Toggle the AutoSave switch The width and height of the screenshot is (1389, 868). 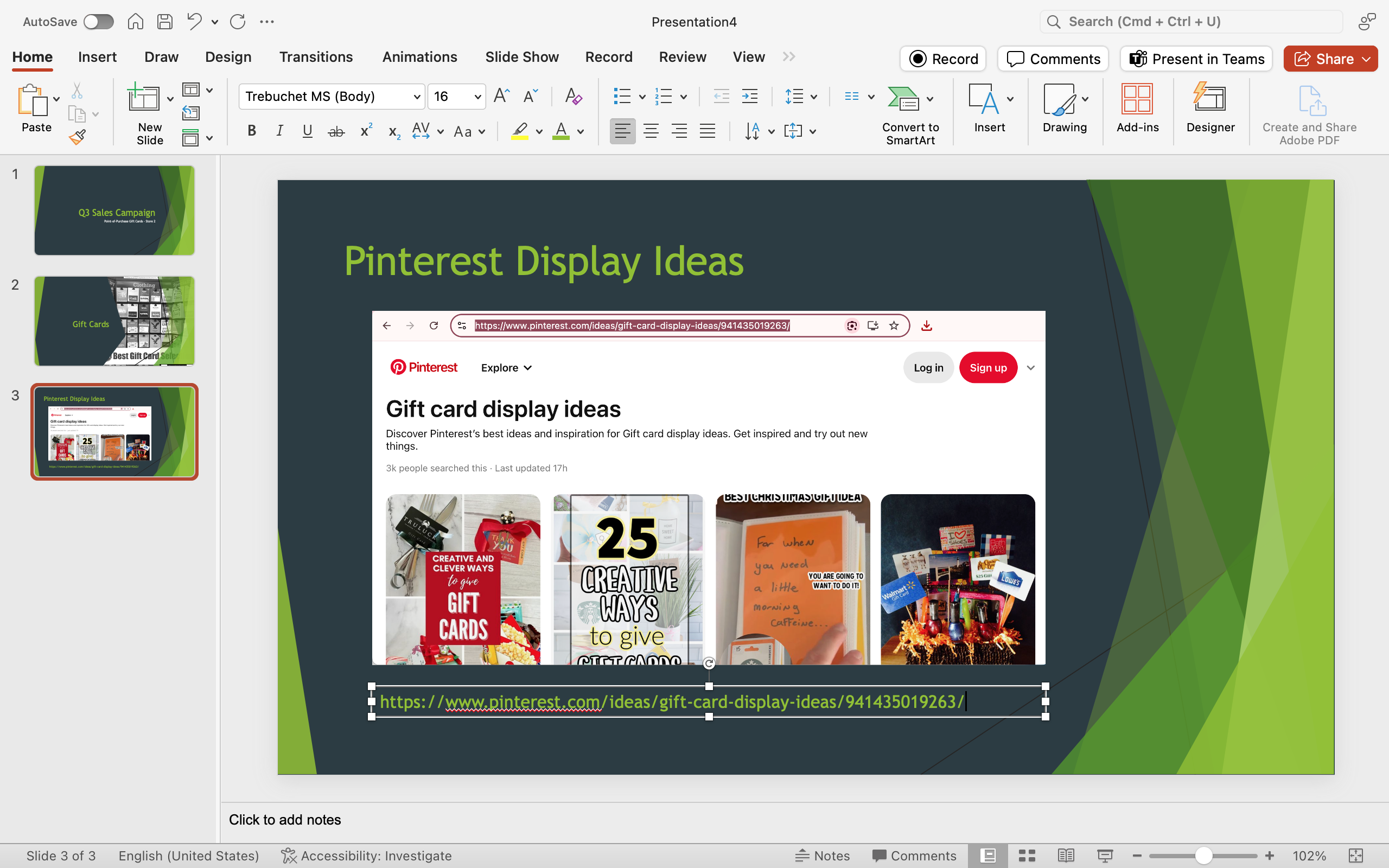[x=98, y=22]
